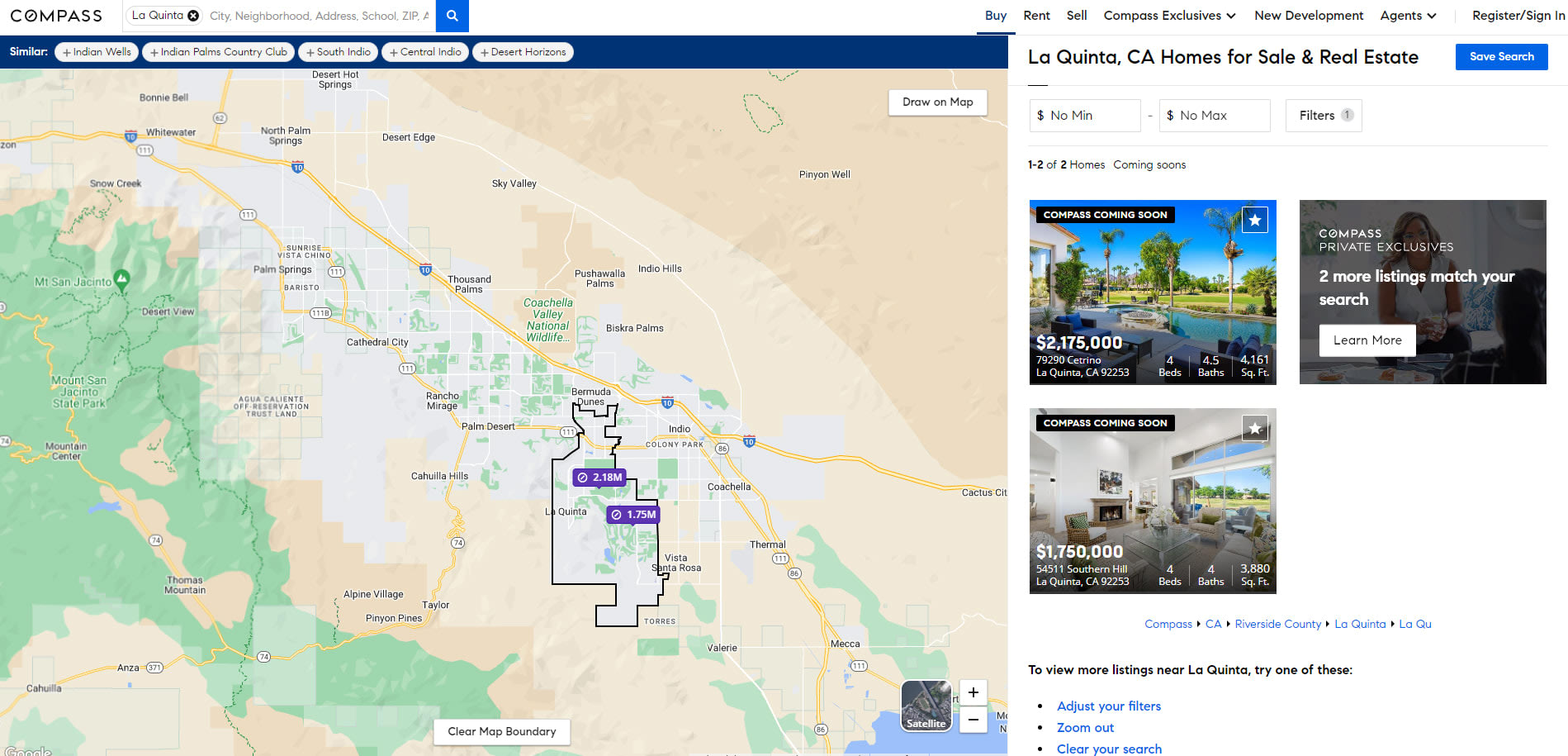1568x756 pixels.
Task: Add South Indio similar area
Action: coord(338,52)
